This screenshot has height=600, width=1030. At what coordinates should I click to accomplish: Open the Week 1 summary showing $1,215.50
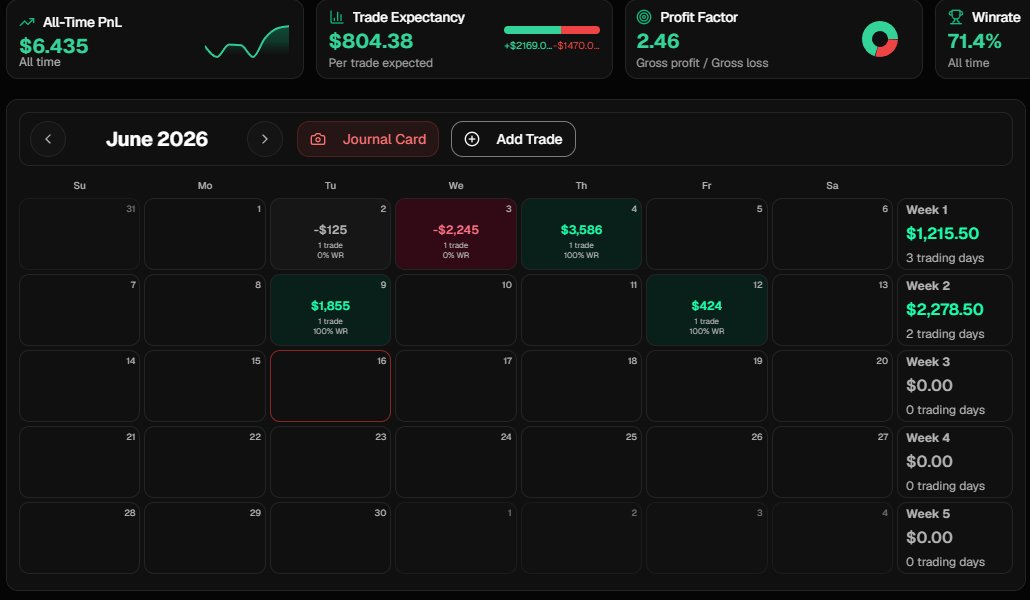[x=955, y=234]
